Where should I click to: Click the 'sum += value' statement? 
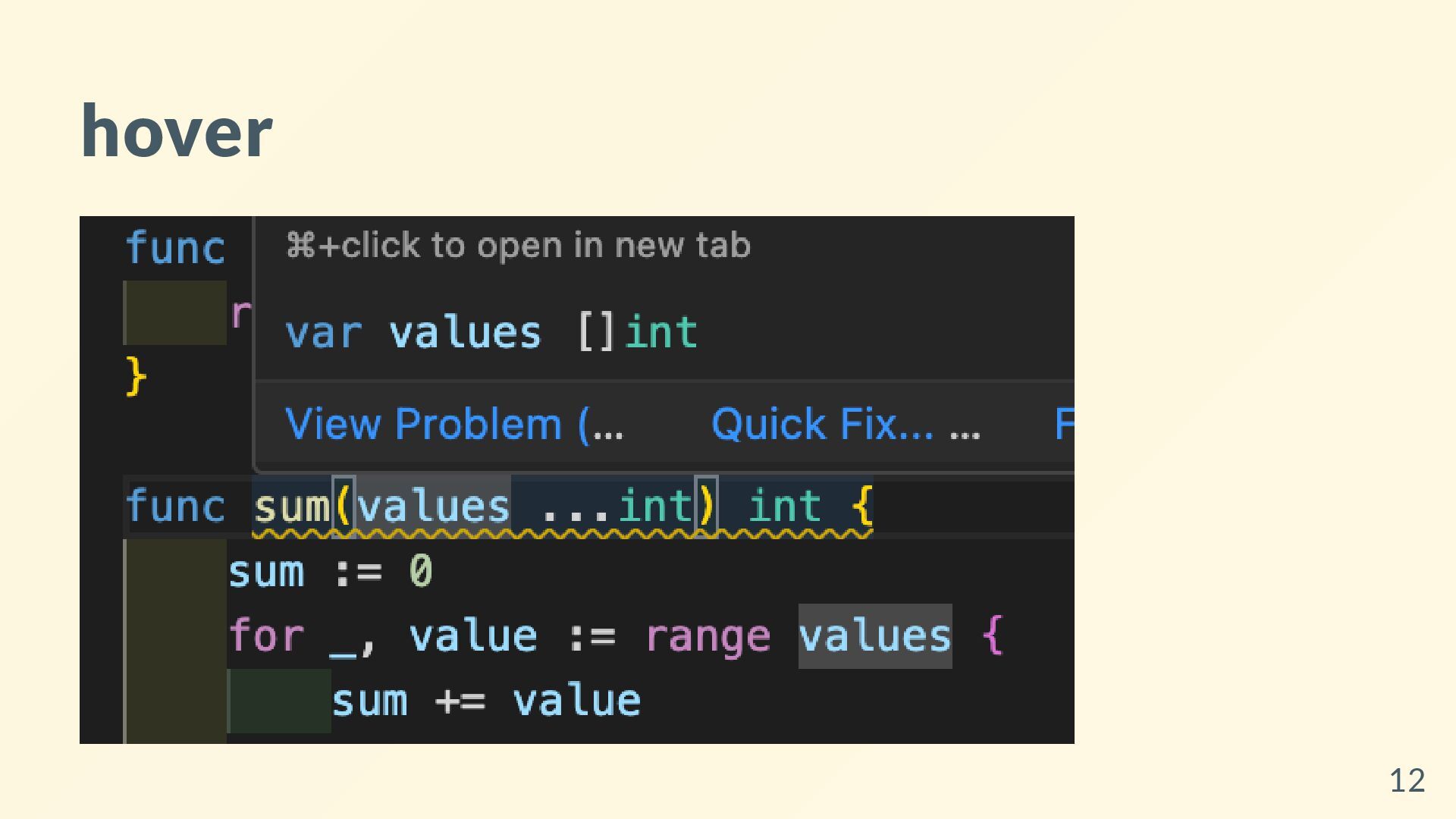point(486,701)
